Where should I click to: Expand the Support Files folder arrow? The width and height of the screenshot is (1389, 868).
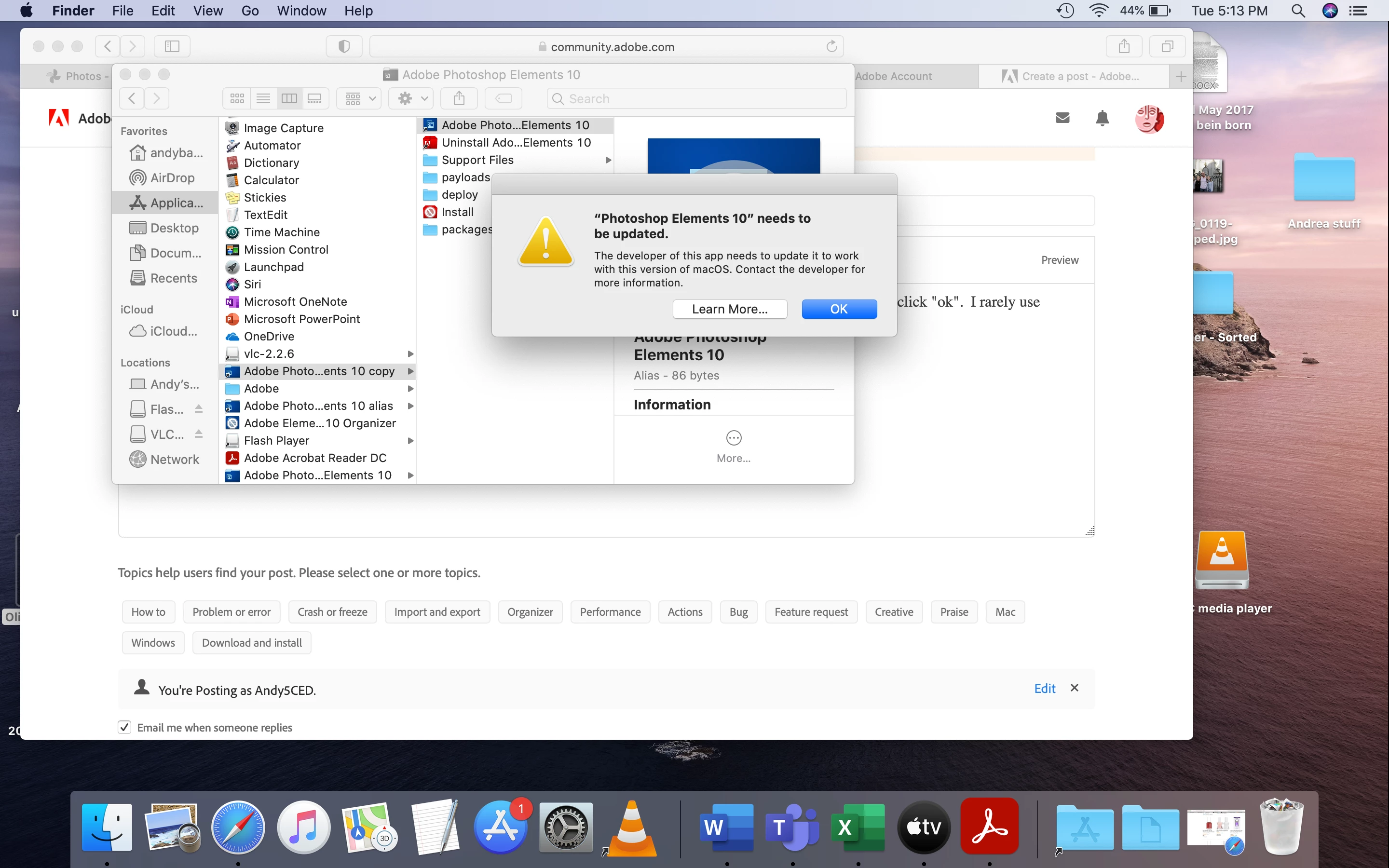click(608, 160)
